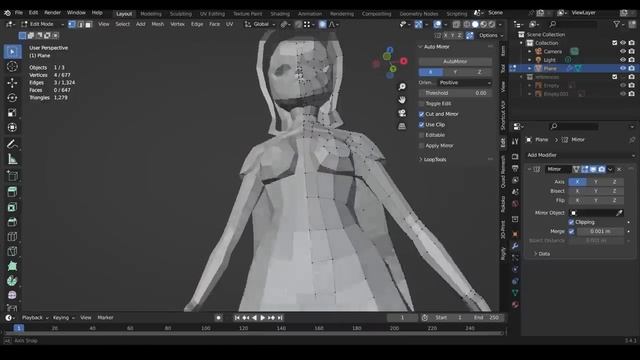Click the pan view hand icon

[402, 100]
